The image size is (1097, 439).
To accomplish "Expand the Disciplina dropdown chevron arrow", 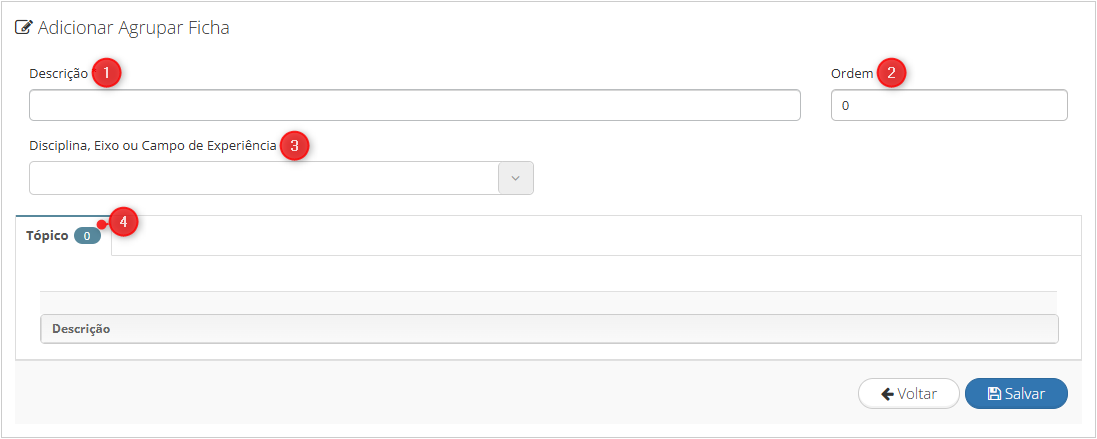I will click(x=516, y=178).
